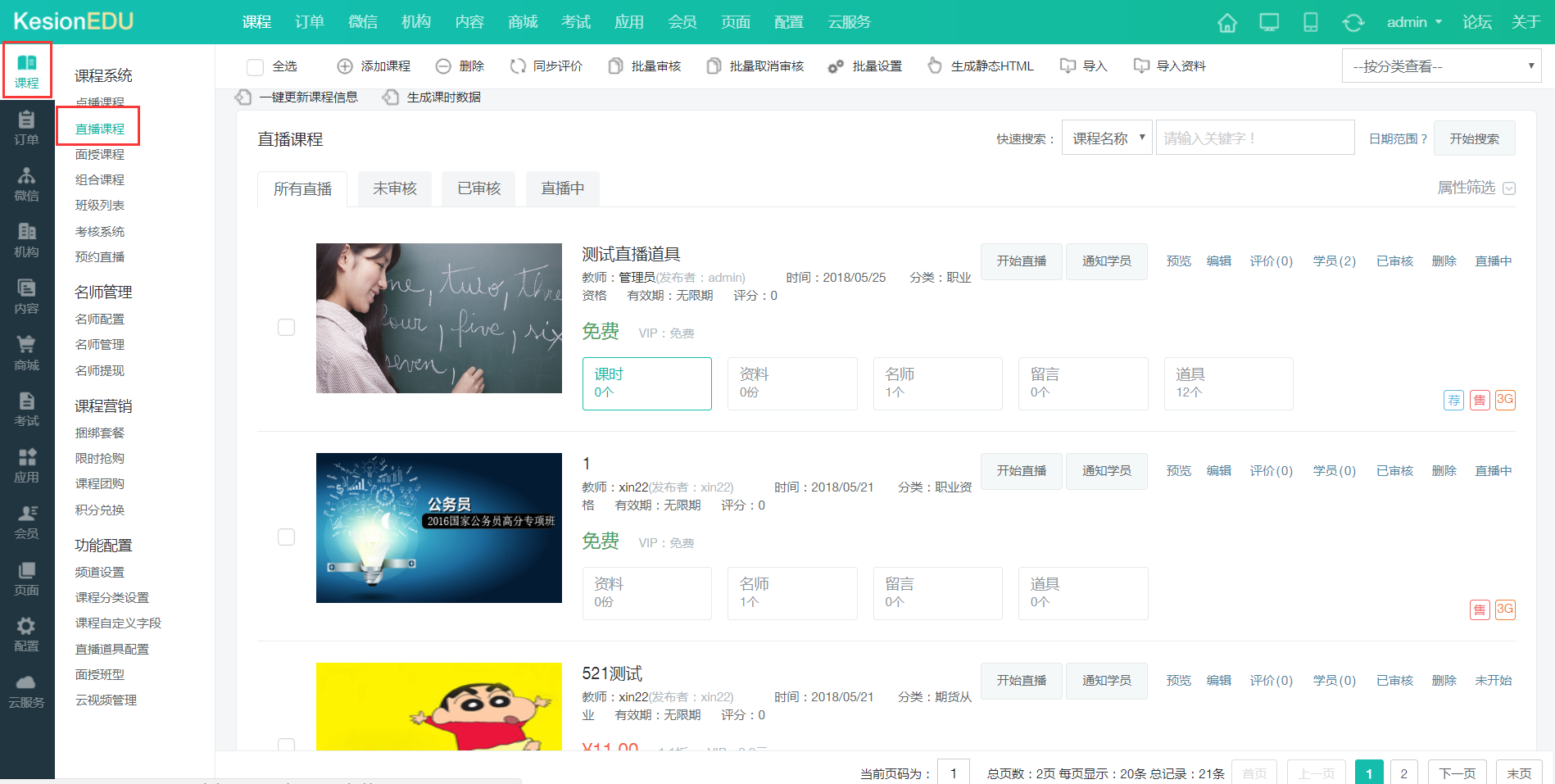
Task: Click the sync refresh icon top right
Action: click(1353, 22)
